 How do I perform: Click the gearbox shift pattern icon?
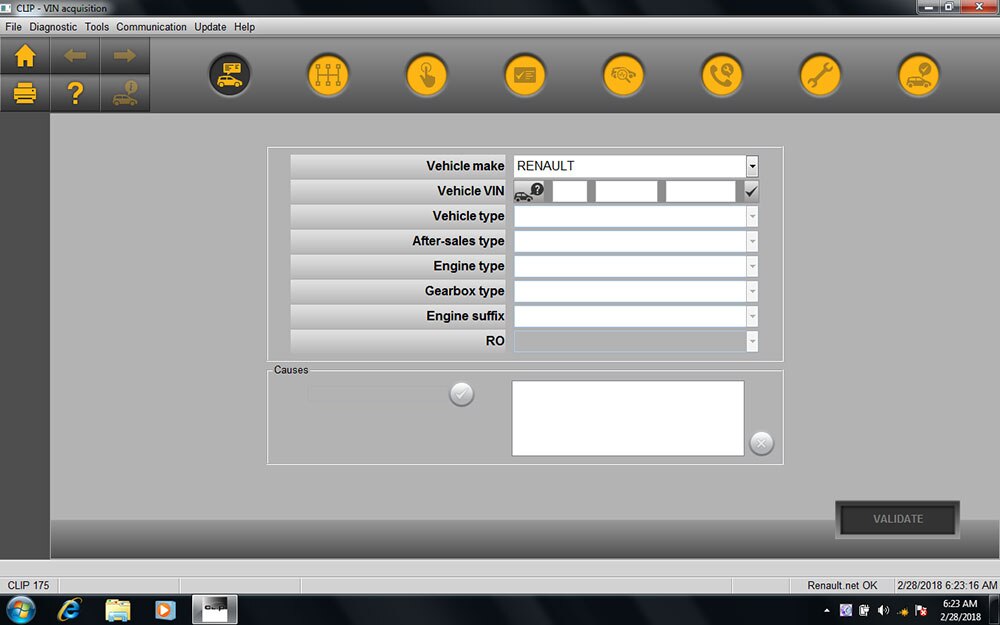(x=327, y=75)
